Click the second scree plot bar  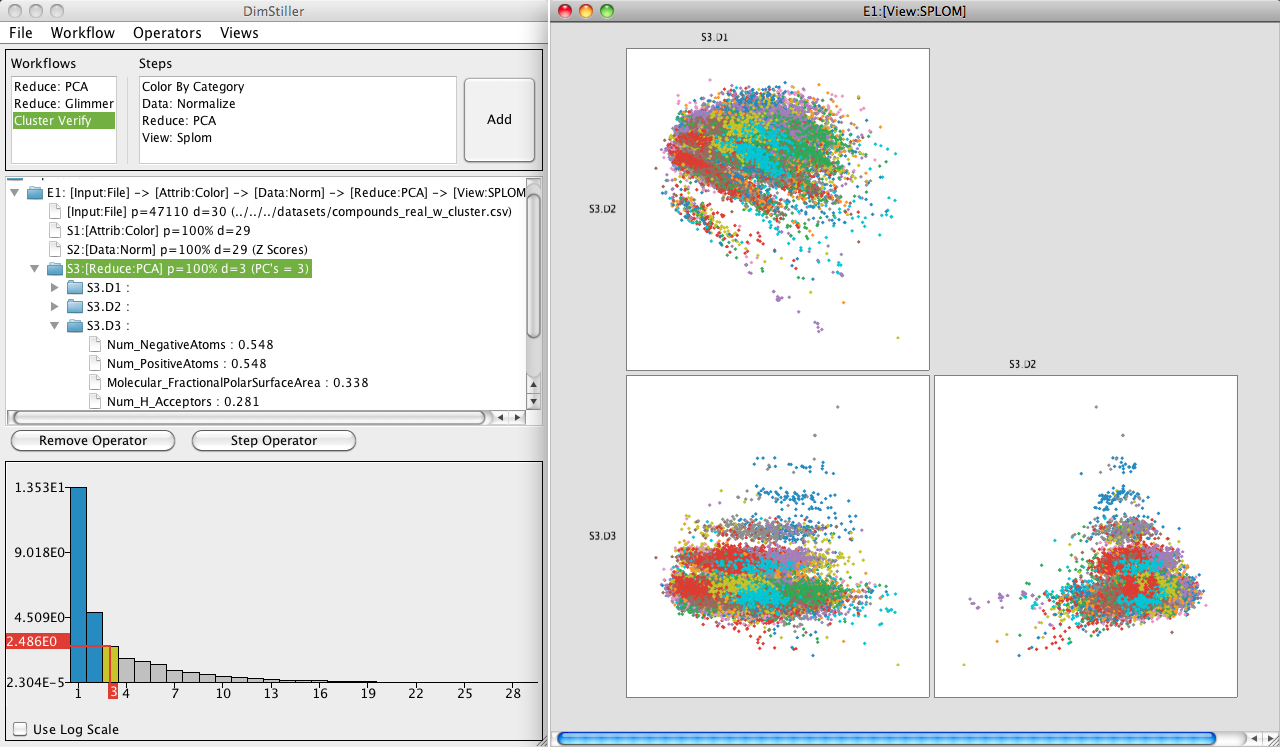[x=94, y=648]
